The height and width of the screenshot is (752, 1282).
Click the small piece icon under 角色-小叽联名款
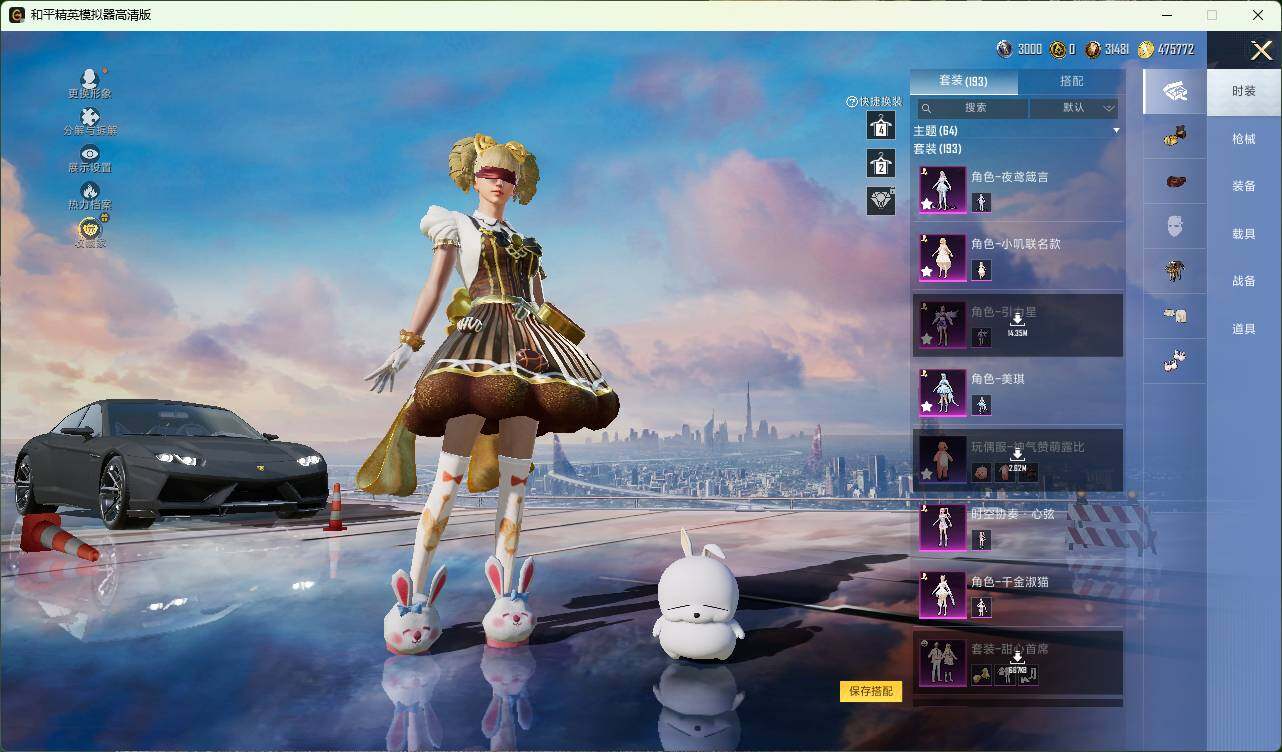pos(982,270)
